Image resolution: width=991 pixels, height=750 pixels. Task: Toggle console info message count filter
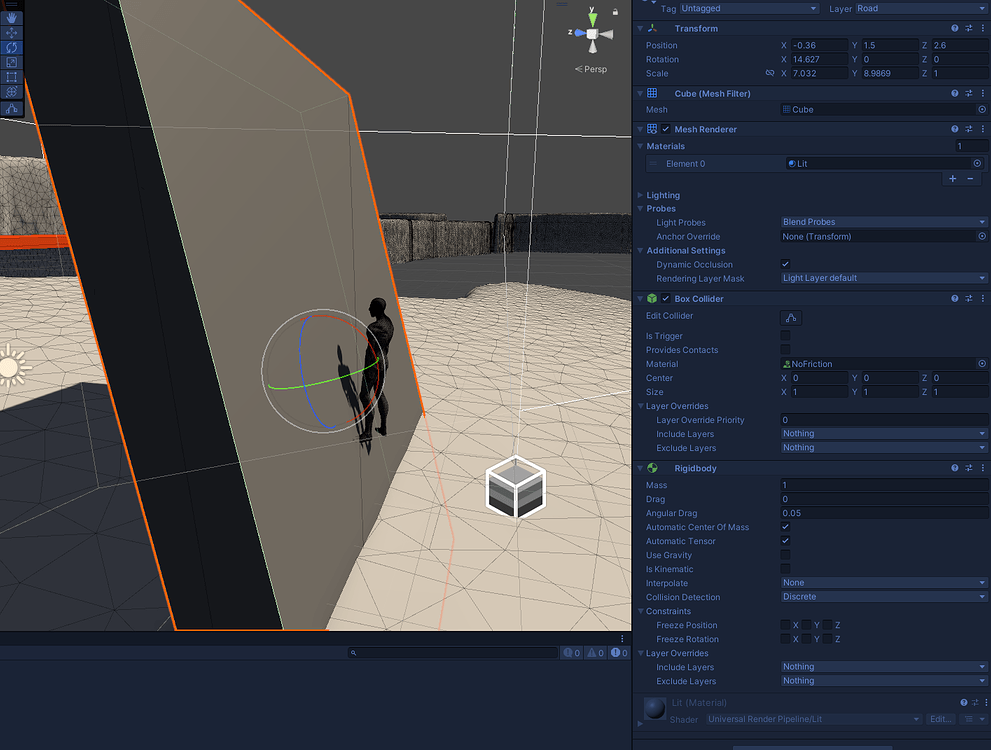coord(572,653)
